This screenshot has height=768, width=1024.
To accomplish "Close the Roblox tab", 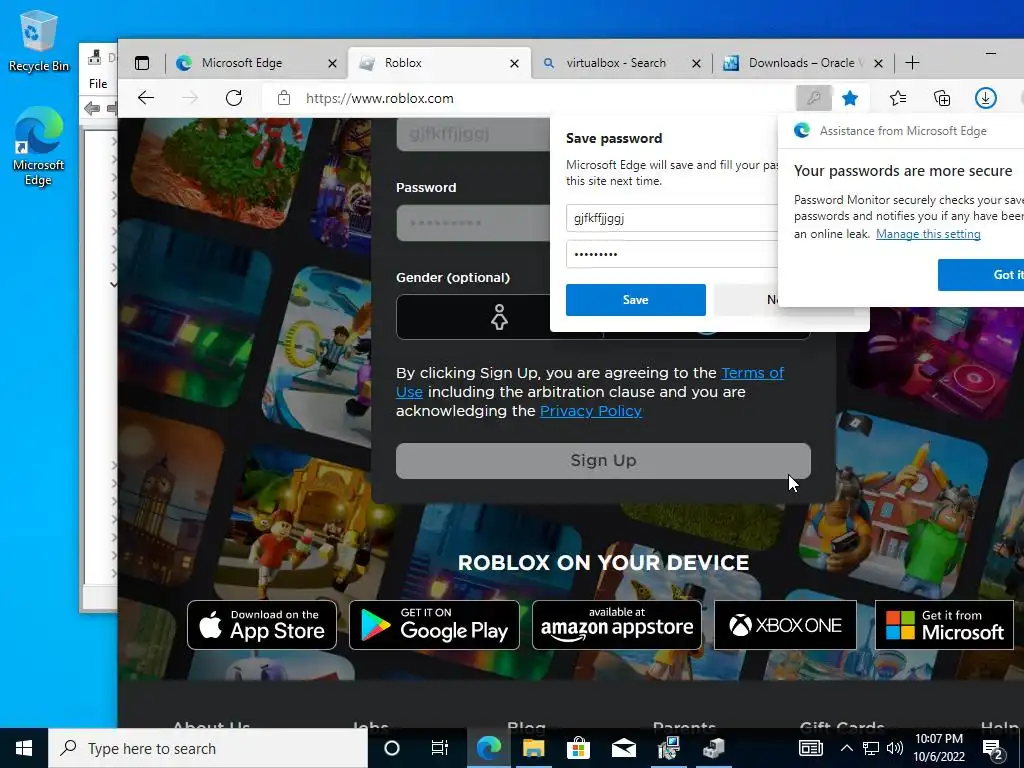I will 514,63.
